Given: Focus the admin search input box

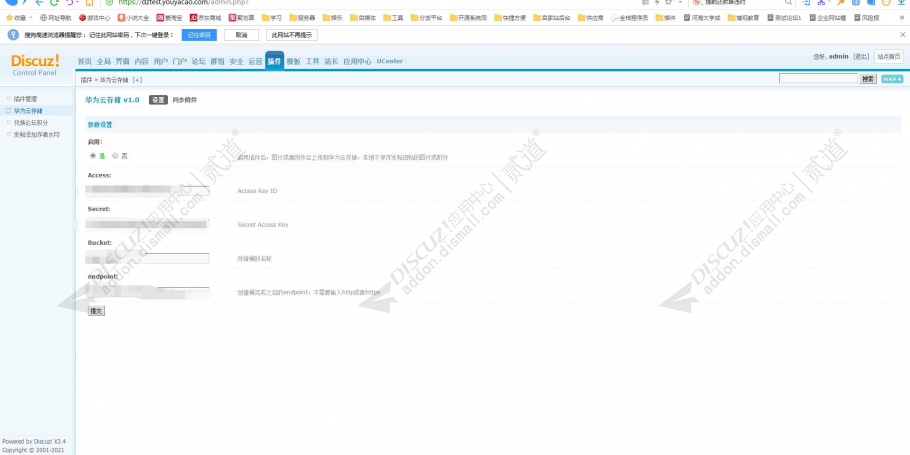Looking at the screenshot, I should coord(818,79).
